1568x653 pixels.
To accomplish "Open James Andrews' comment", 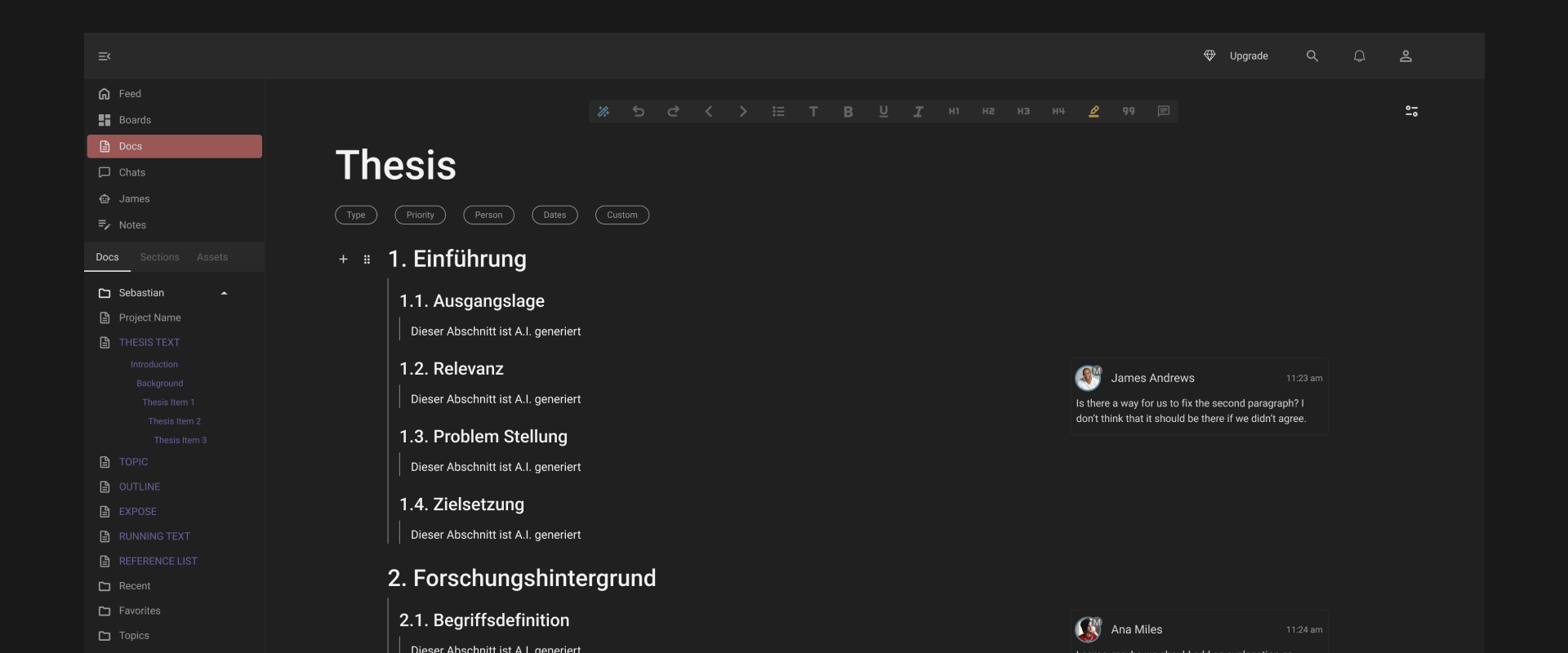I will click(x=1199, y=397).
